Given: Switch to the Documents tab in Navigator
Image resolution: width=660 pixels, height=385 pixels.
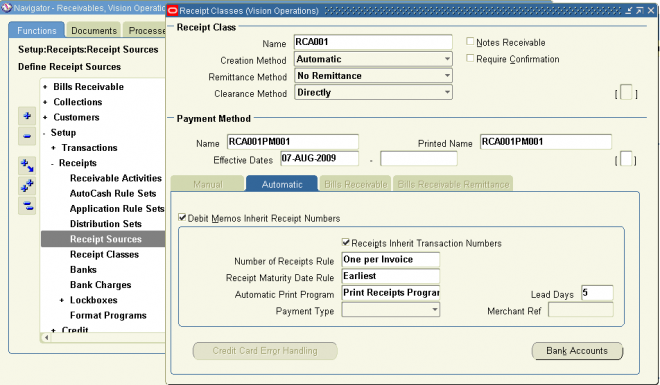Looking at the screenshot, I should coord(94,30).
